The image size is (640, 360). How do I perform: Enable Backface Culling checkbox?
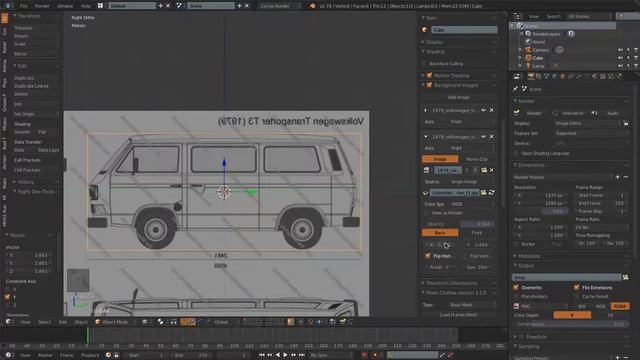[x=425, y=64]
